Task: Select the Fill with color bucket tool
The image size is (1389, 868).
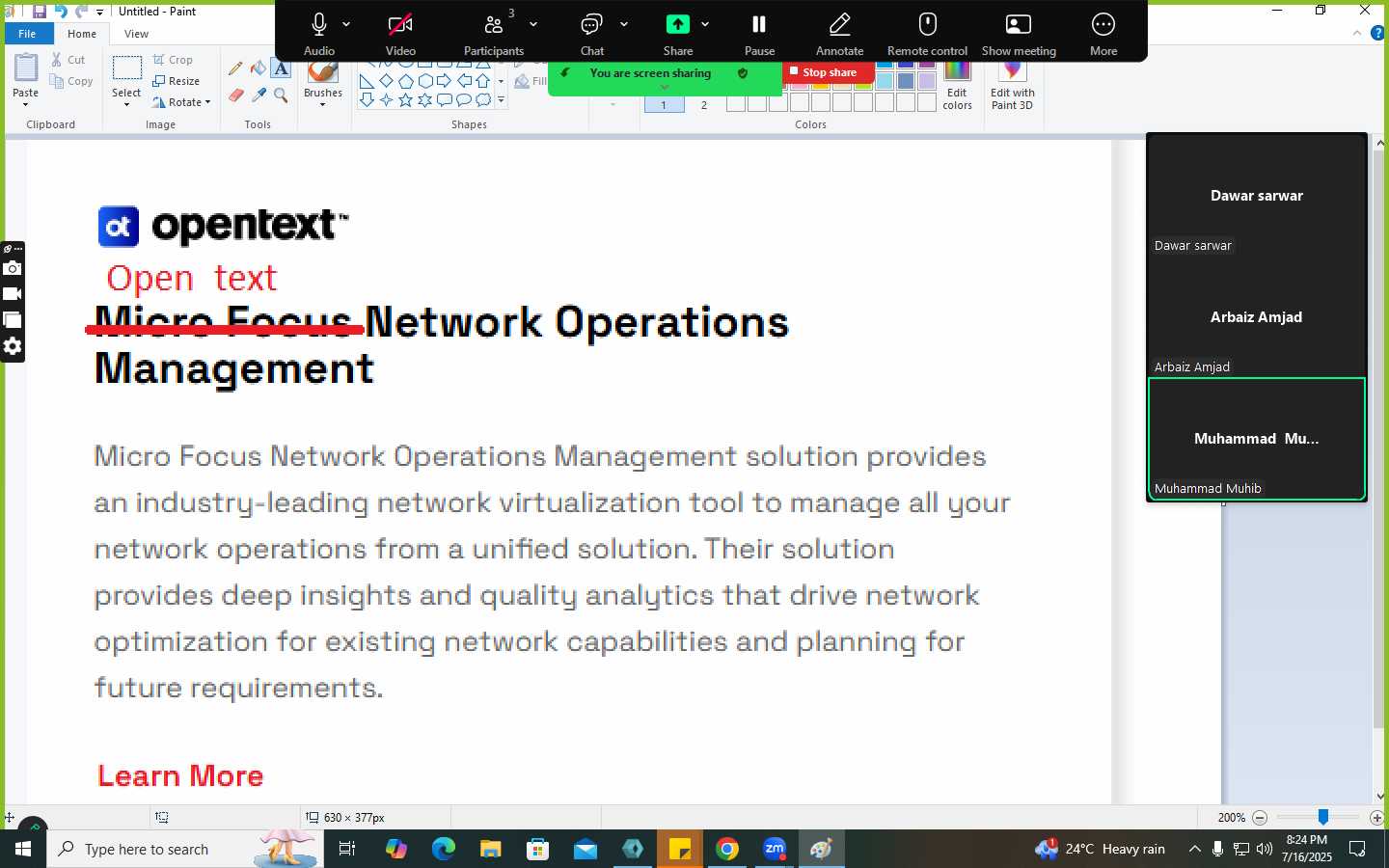Action: point(259,68)
